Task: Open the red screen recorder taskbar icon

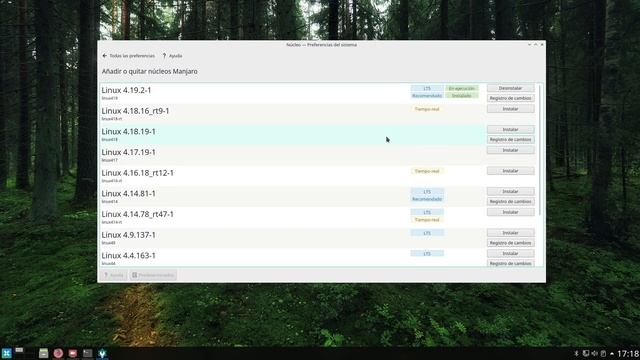Action: pos(73,353)
